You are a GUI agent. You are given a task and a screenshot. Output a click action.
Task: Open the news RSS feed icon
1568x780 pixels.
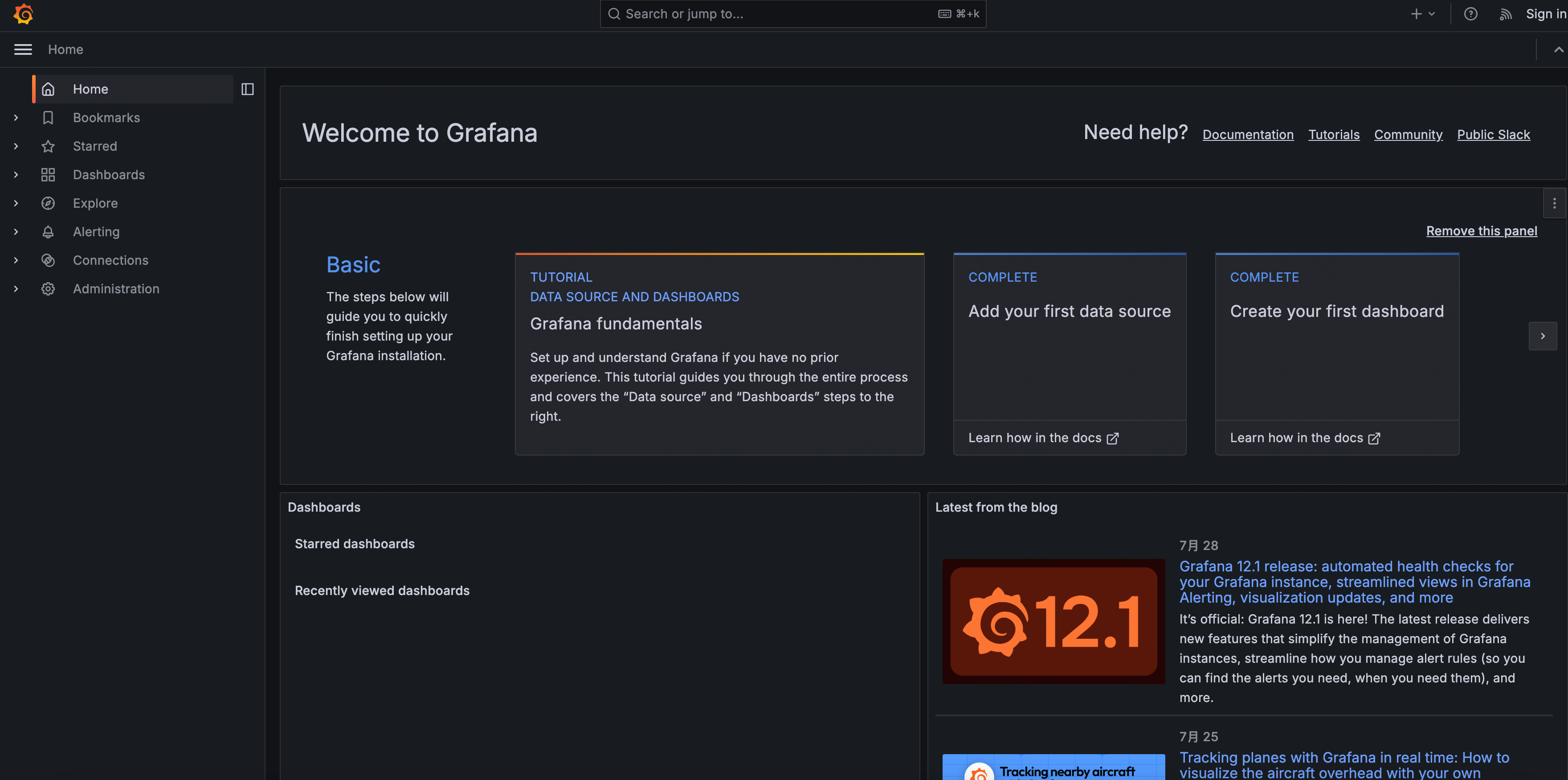click(x=1505, y=14)
